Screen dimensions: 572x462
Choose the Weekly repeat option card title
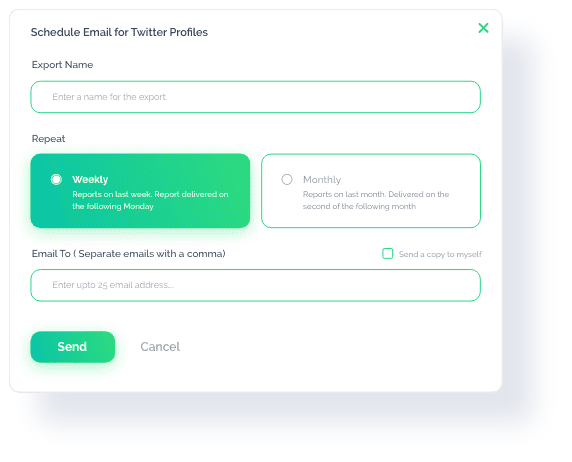[x=90, y=180]
